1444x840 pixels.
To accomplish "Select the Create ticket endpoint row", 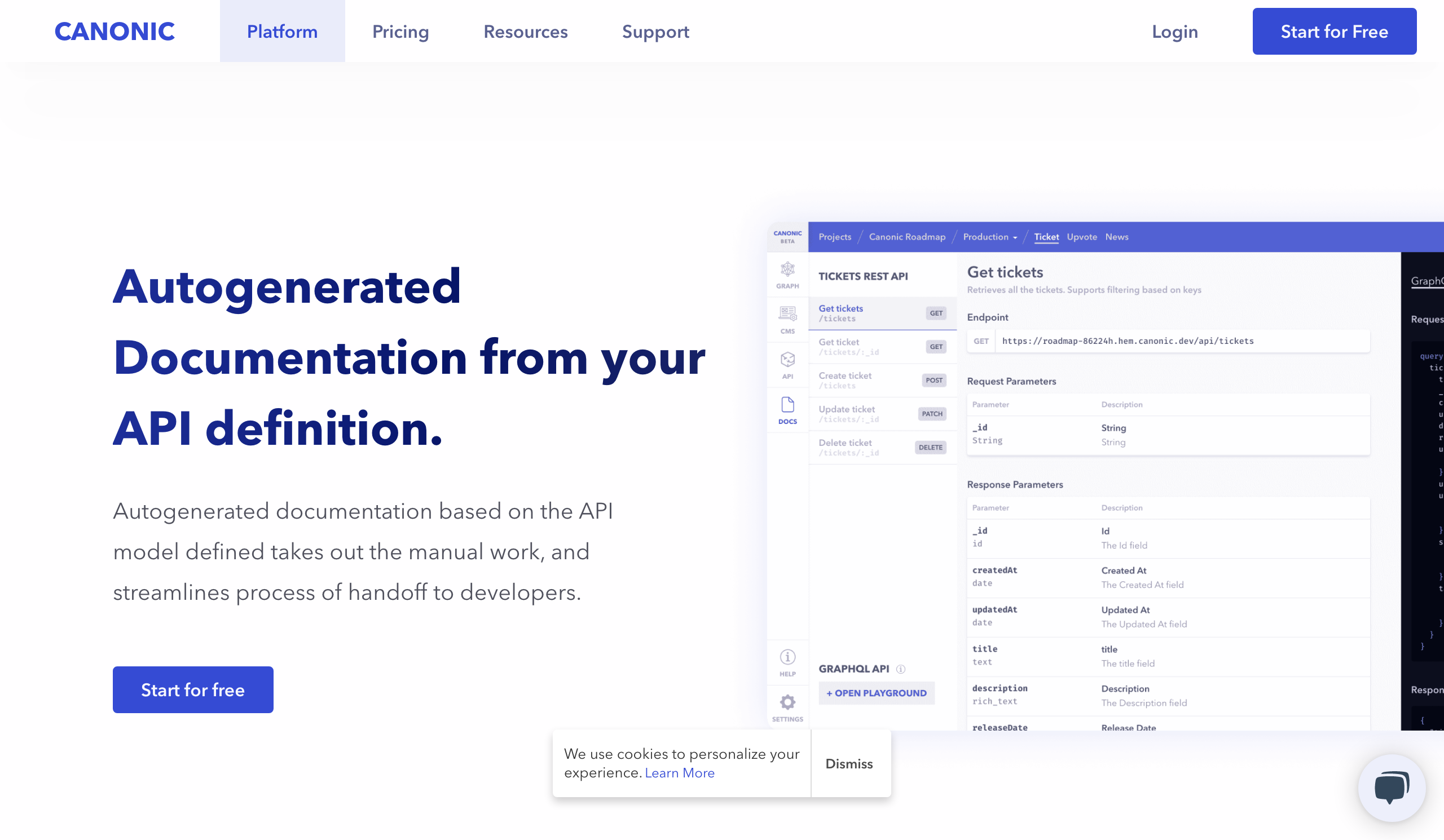I will pos(882,380).
